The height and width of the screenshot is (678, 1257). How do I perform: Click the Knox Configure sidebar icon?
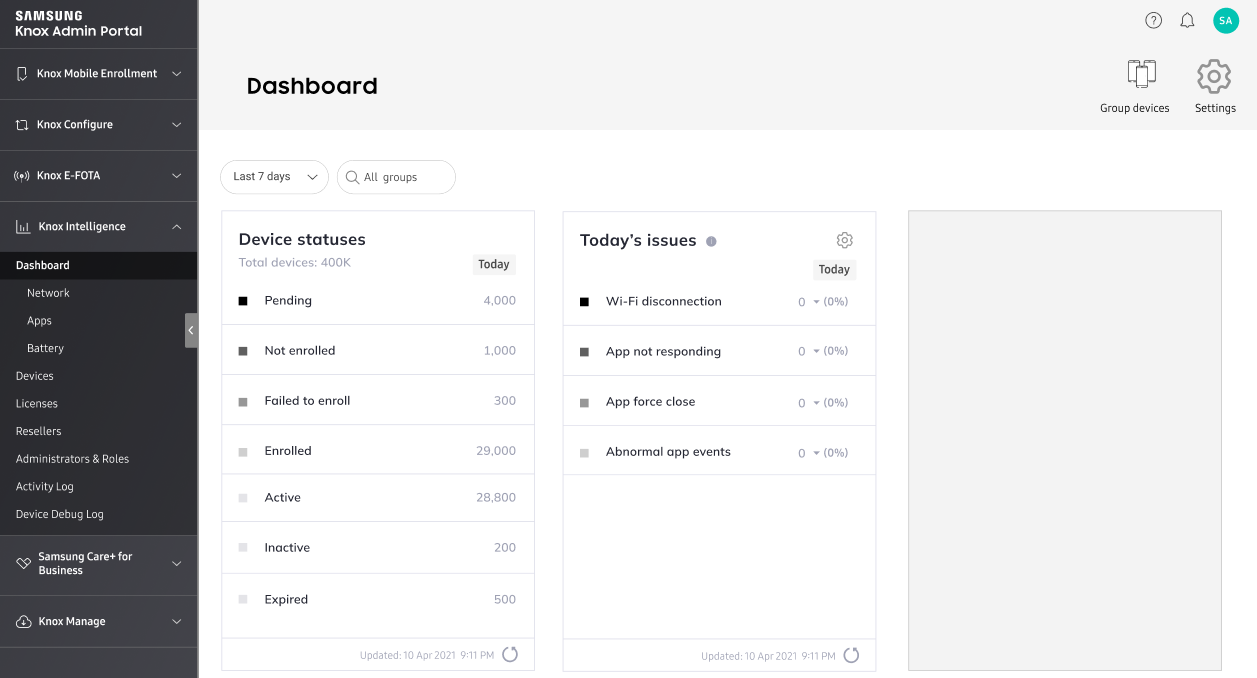pos(22,125)
